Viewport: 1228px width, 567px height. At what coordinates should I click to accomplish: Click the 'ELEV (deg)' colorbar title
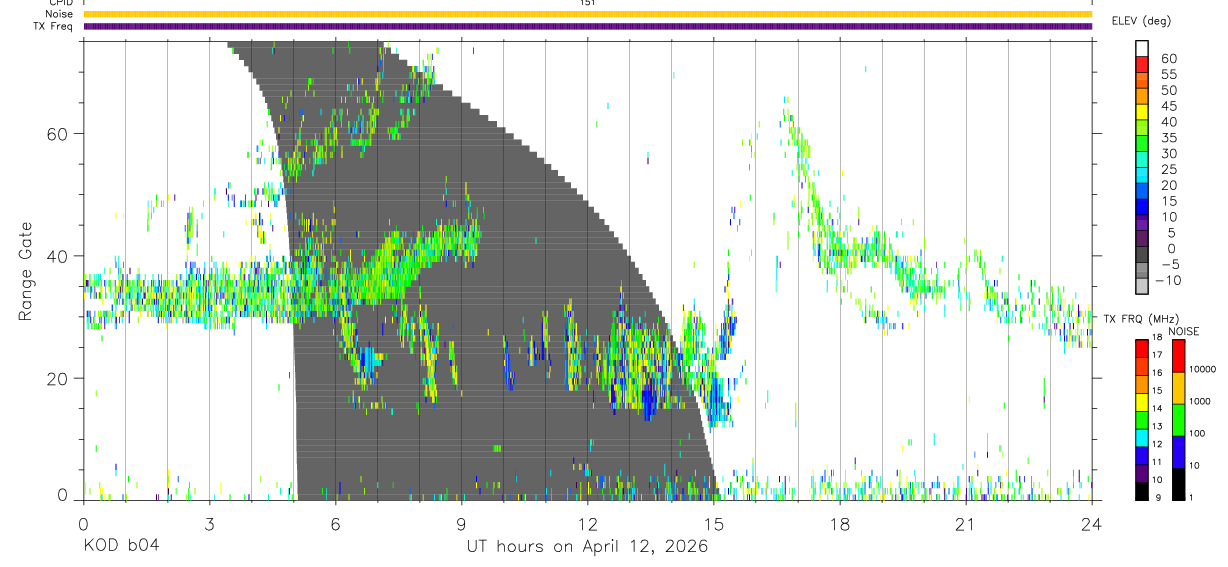(1141, 21)
